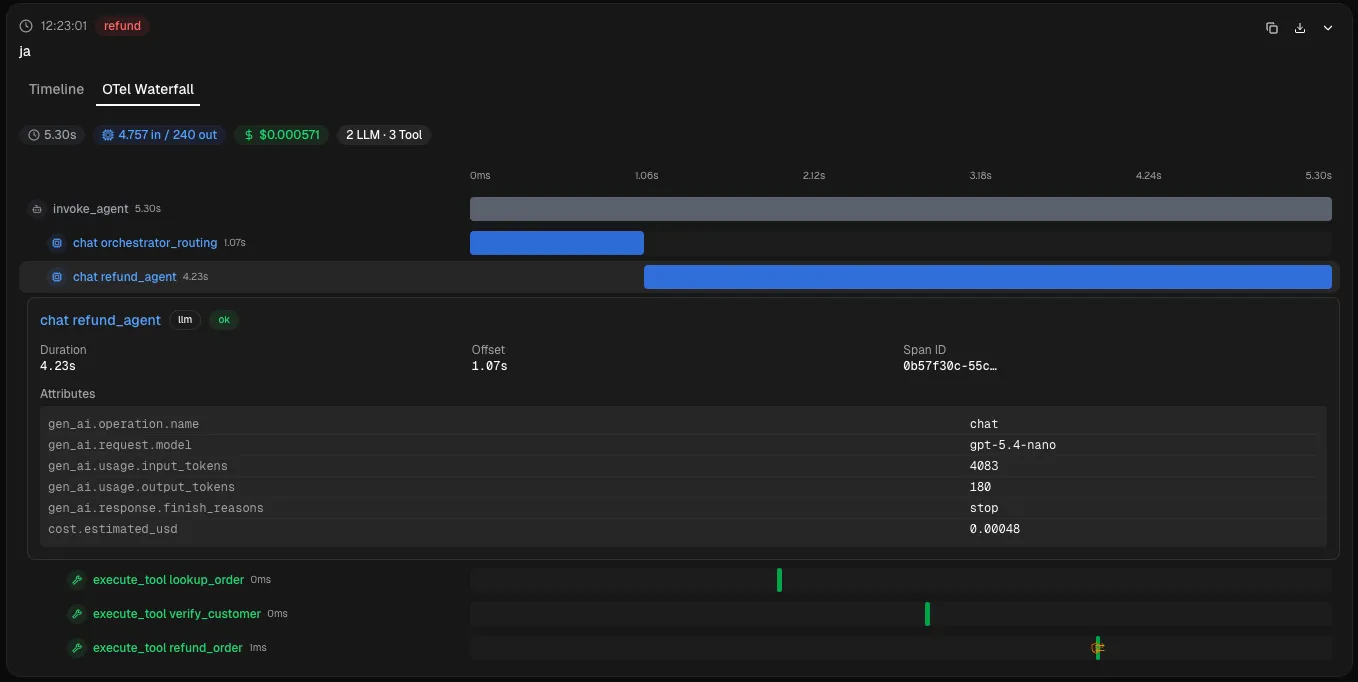Select the OTel Waterfall tab
The height and width of the screenshot is (682, 1358).
pyautogui.click(x=147, y=89)
